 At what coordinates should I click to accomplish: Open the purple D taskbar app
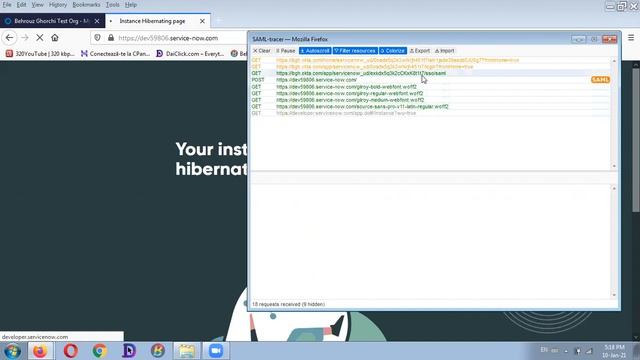click(x=129, y=351)
